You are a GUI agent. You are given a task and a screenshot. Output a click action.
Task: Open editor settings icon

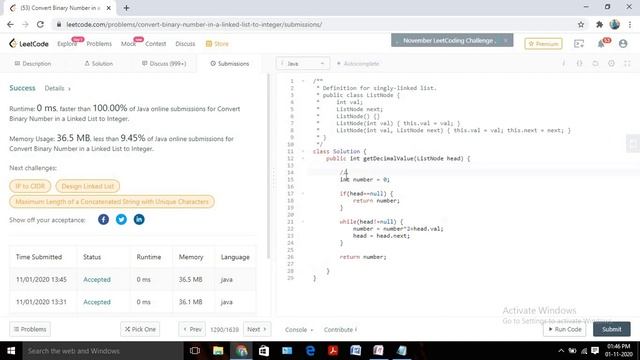pyautogui.click(x=611, y=64)
